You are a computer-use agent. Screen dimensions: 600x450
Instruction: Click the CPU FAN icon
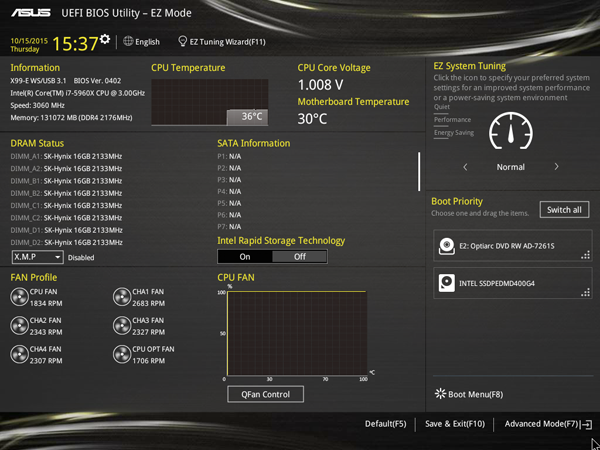pos(19,296)
